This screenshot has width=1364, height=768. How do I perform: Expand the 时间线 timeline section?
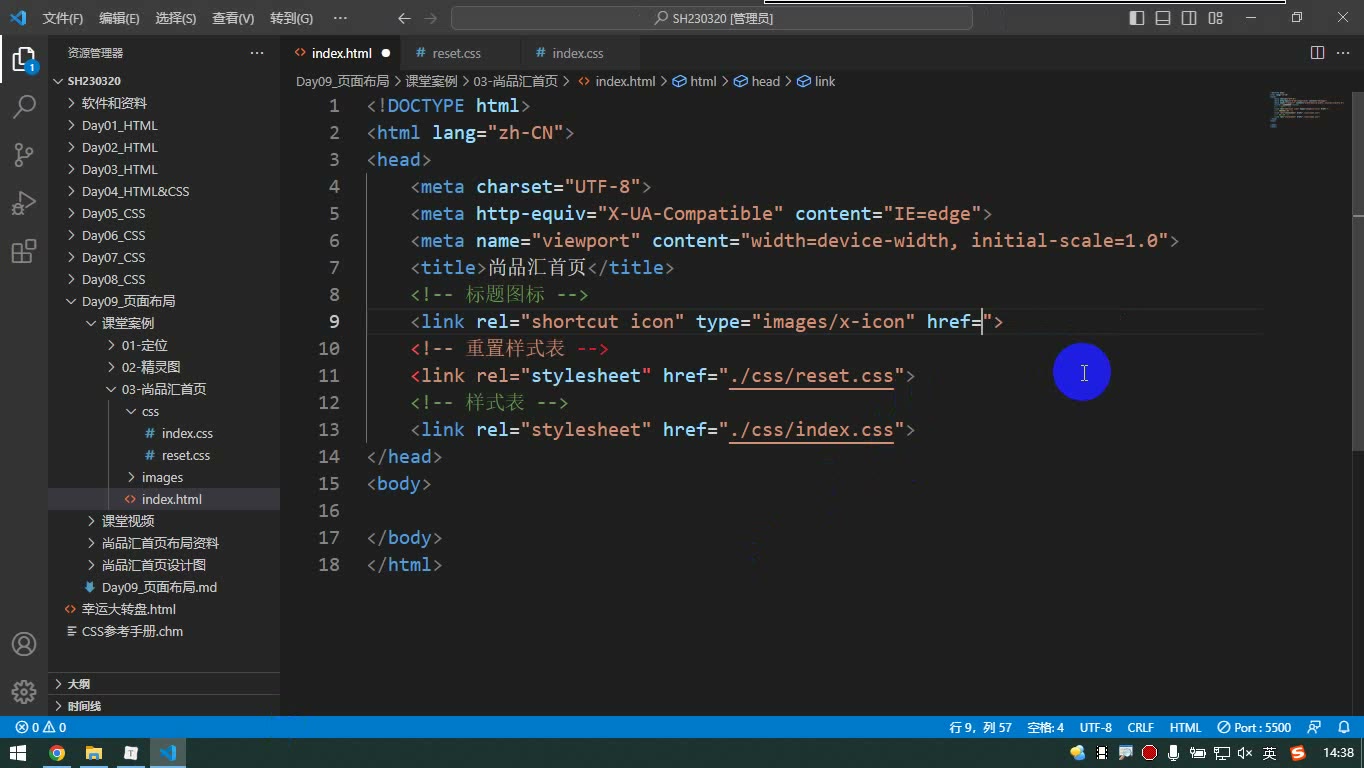[x=164, y=706]
